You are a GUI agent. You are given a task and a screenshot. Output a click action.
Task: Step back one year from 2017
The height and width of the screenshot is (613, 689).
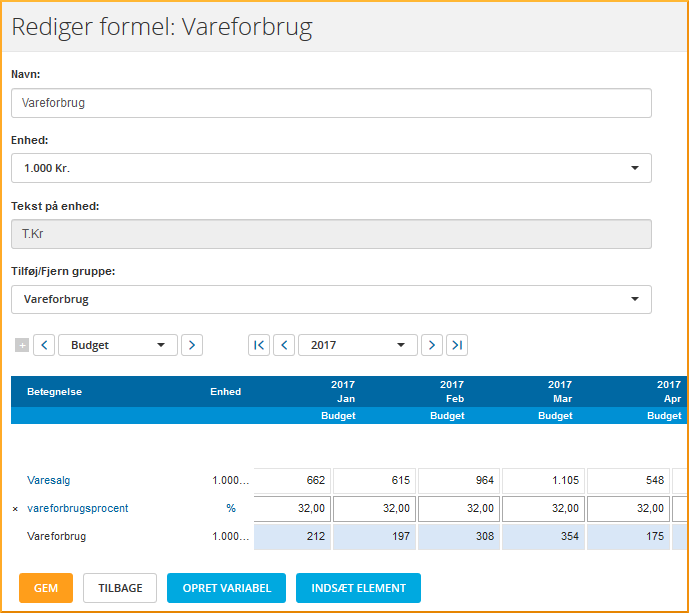click(284, 345)
